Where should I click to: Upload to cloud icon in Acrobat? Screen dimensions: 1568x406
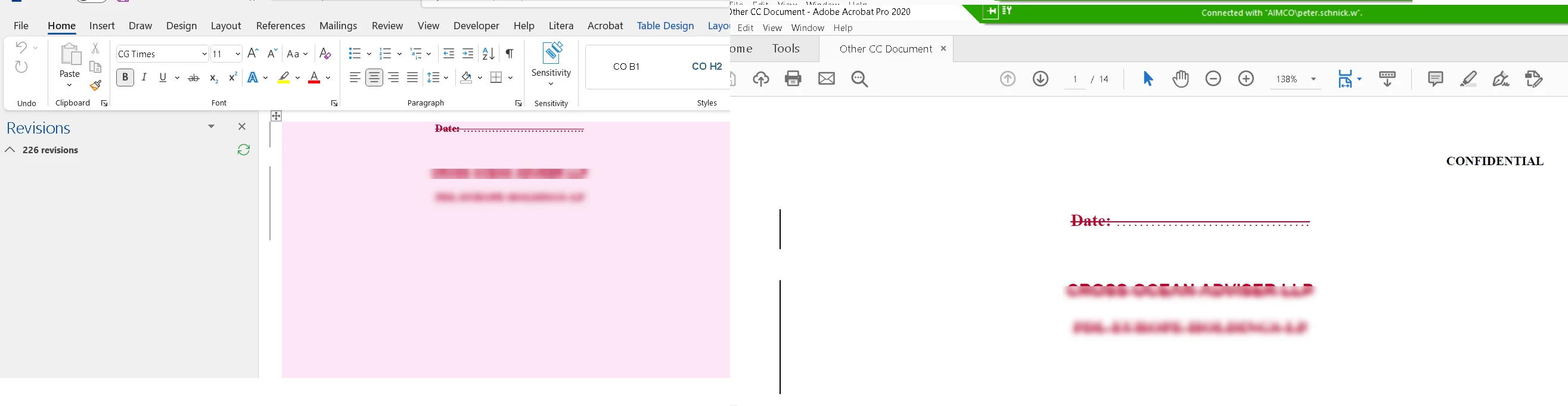761,79
